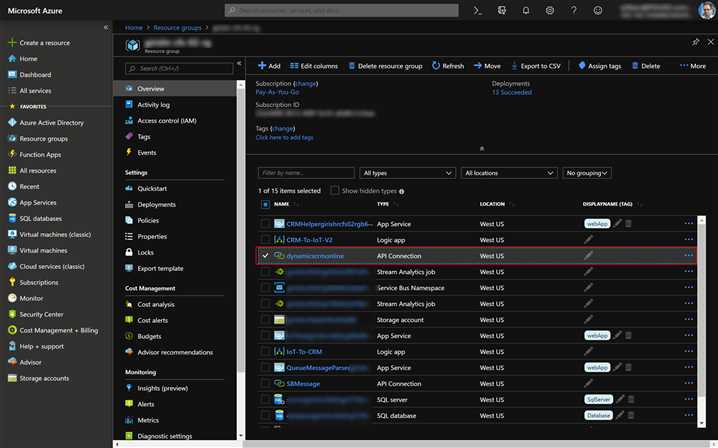Uncheck the dynamicscrmonline row checkbox
Viewport: 718px width, 448px height.
[x=265, y=255]
